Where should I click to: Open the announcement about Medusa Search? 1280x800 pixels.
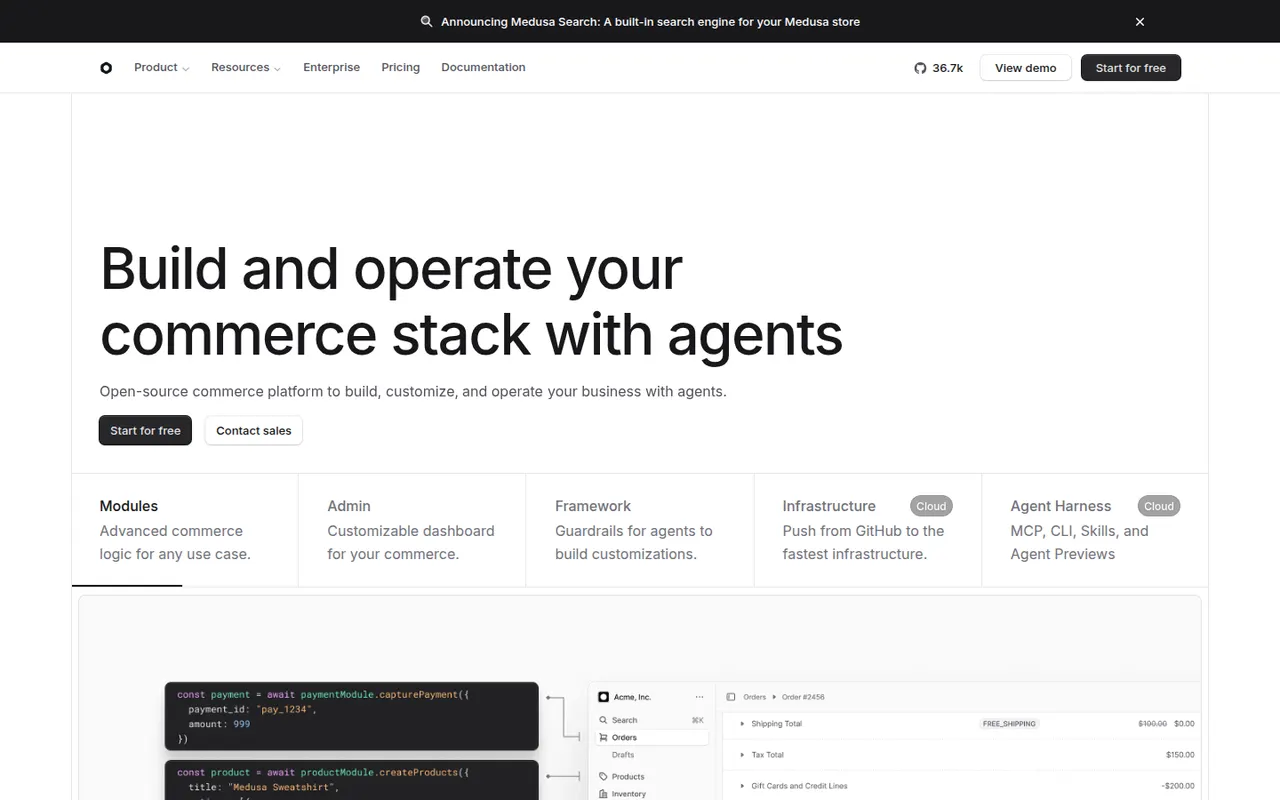[650, 22]
